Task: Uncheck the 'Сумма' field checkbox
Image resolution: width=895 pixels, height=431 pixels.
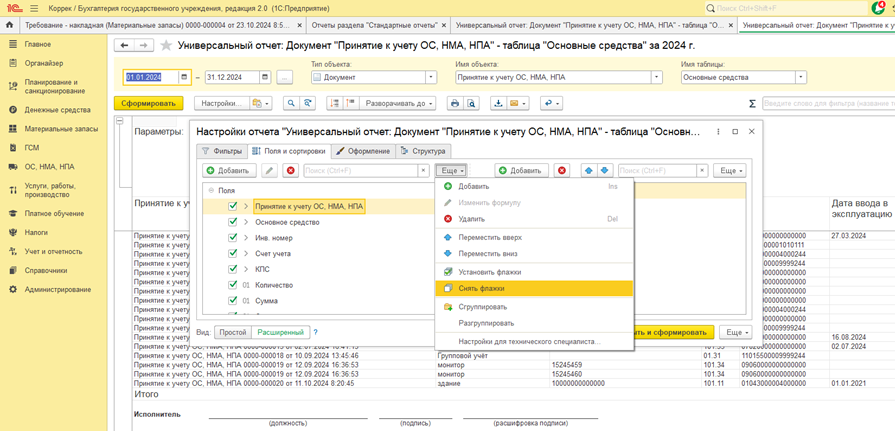Action: click(x=232, y=300)
